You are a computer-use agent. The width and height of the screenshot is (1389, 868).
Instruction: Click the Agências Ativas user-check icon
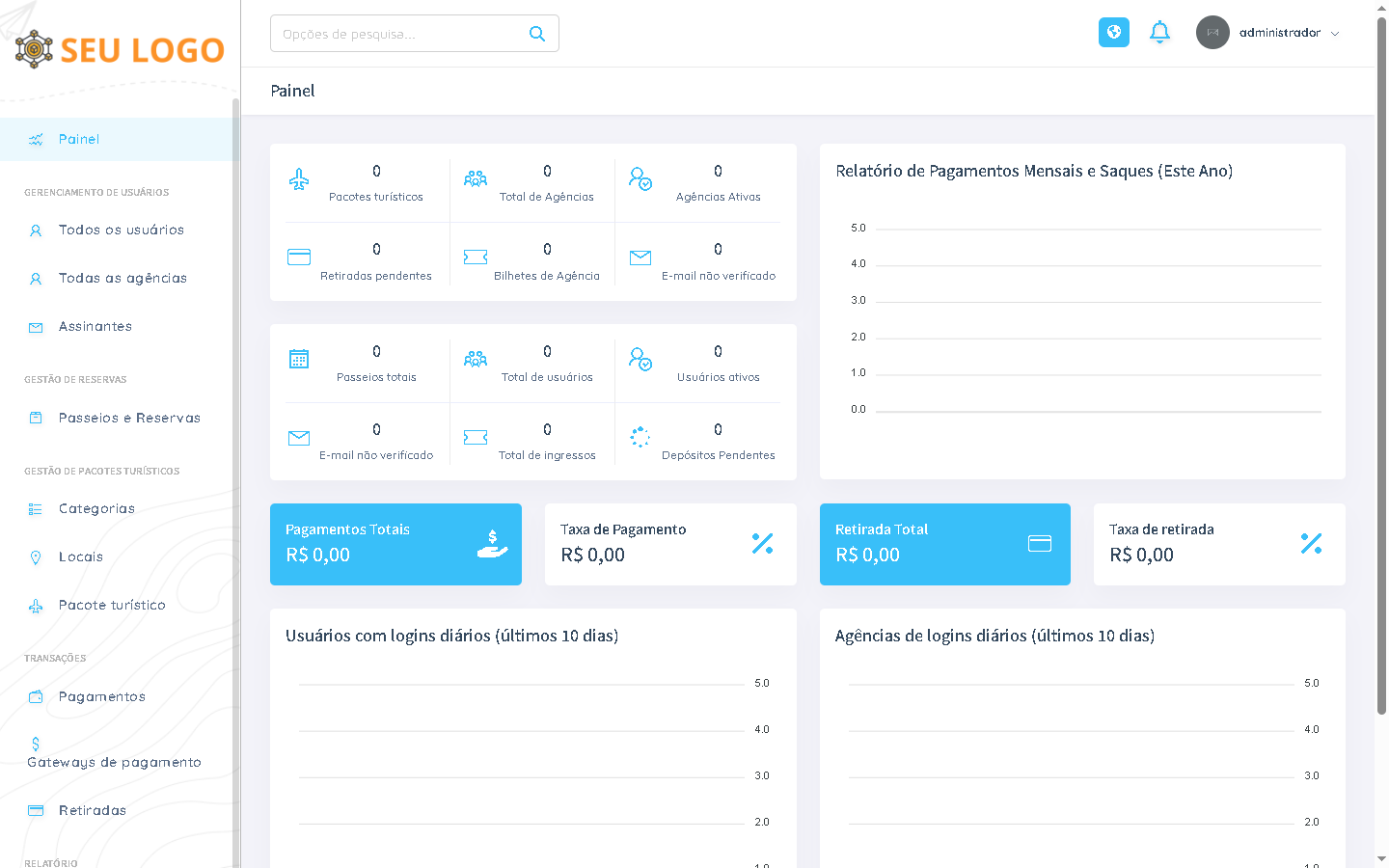point(640,178)
